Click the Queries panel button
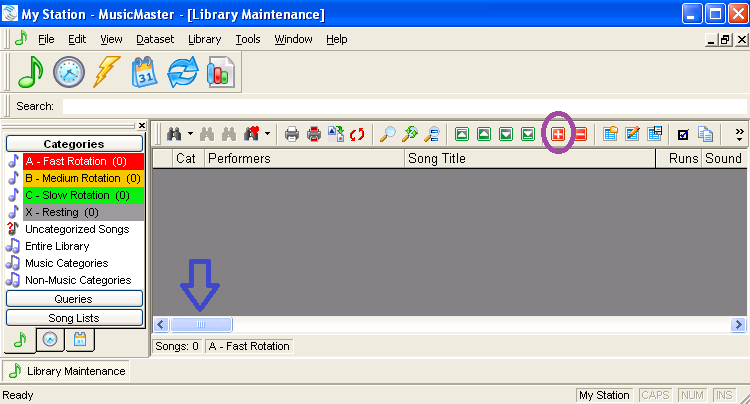The width and height of the screenshot is (750, 404). [74, 299]
